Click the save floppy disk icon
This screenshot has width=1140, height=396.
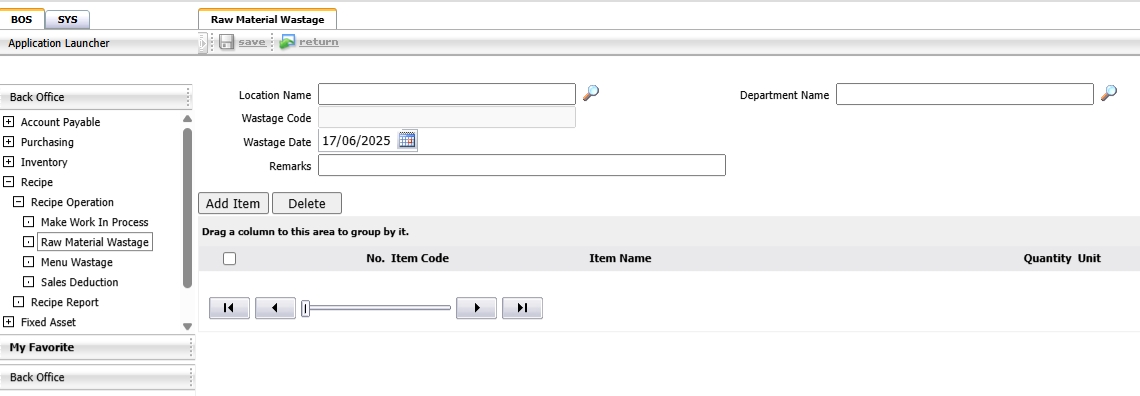(x=226, y=42)
